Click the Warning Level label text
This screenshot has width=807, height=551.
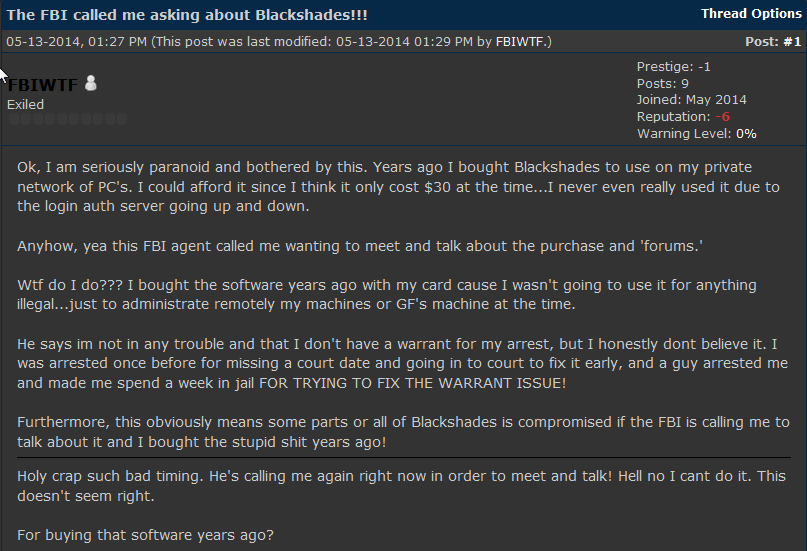coord(684,133)
